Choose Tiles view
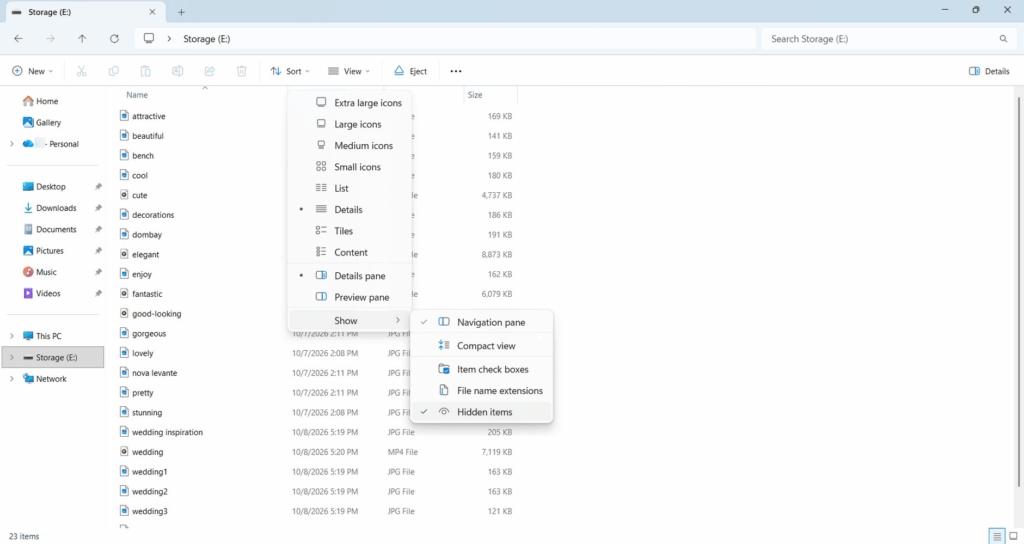Image resolution: width=1024 pixels, height=544 pixels. click(350, 231)
